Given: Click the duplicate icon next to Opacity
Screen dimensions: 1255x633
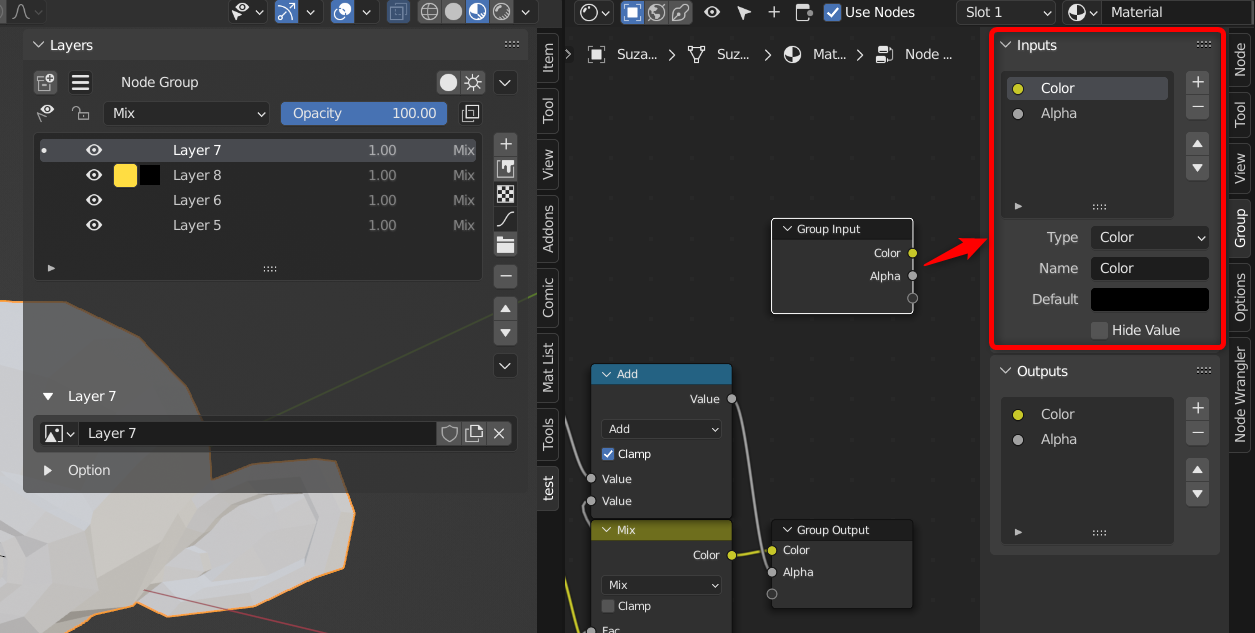Looking at the screenshot, I should coord(470,113).
